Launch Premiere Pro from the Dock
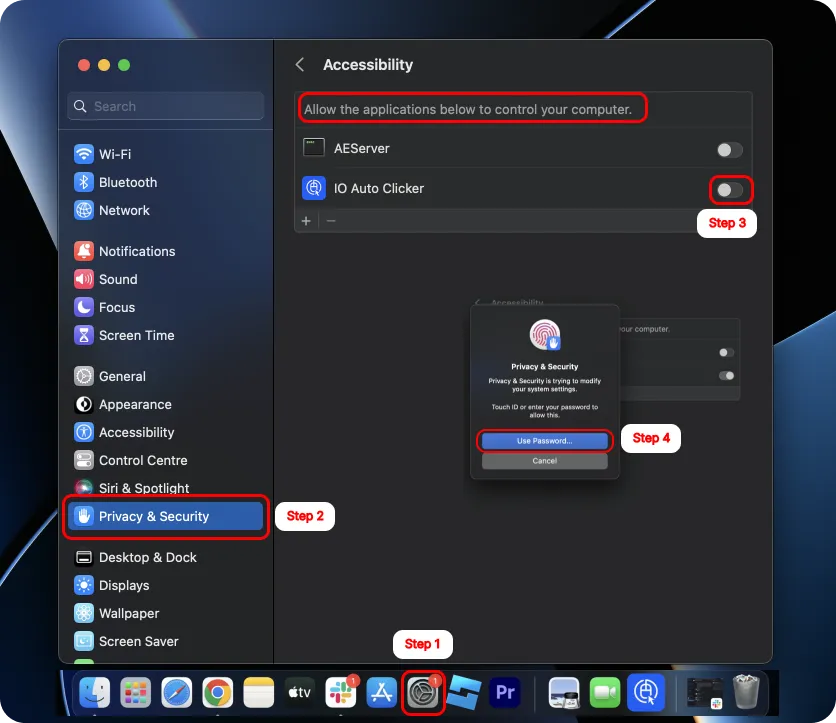Image resolution: width=836 pixels, height=723 pixels. (505, 692)
